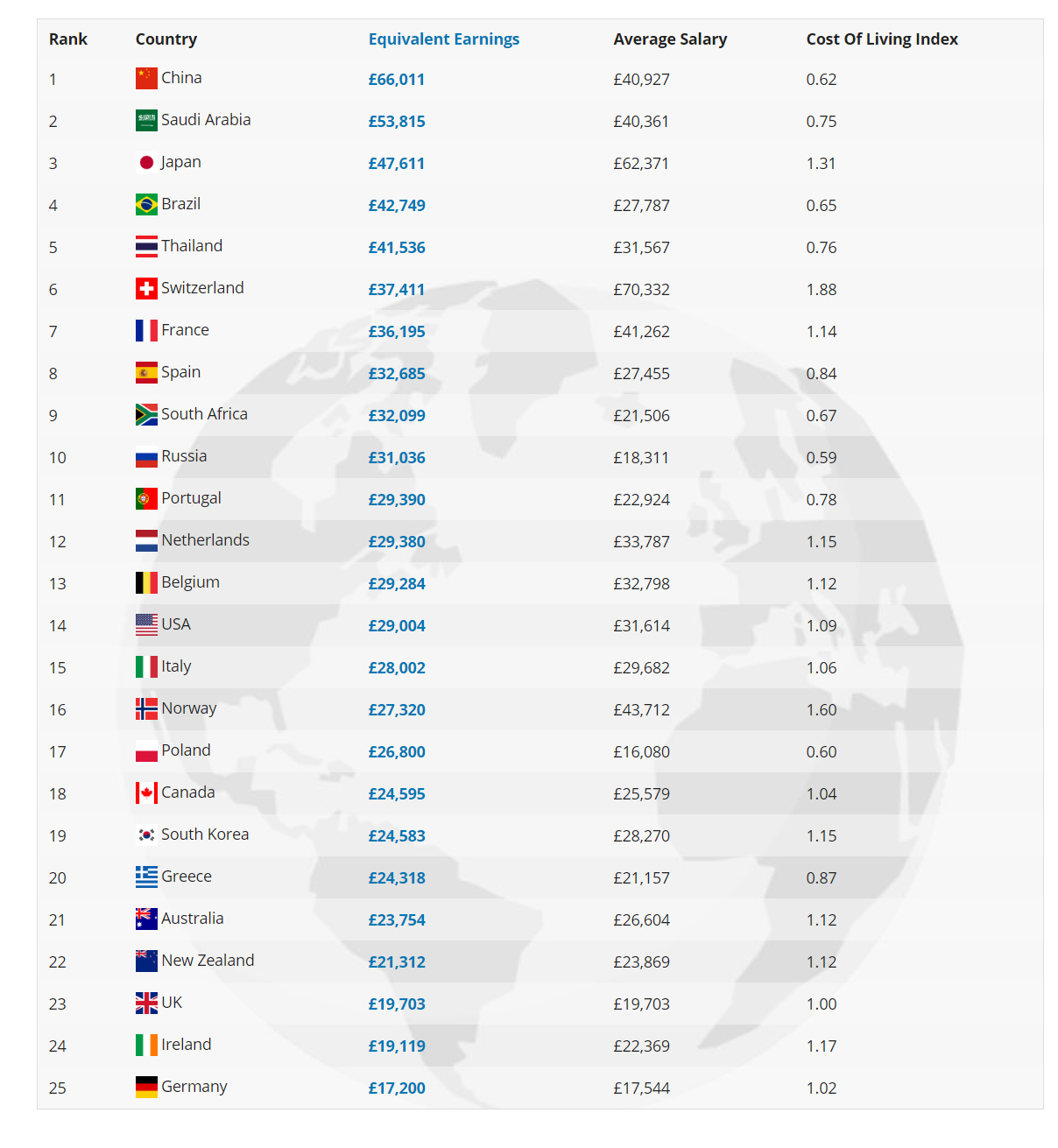The image size is (1058, 1148).
Task: Click the Japan flag icon
Action: (x=146, y=162)
